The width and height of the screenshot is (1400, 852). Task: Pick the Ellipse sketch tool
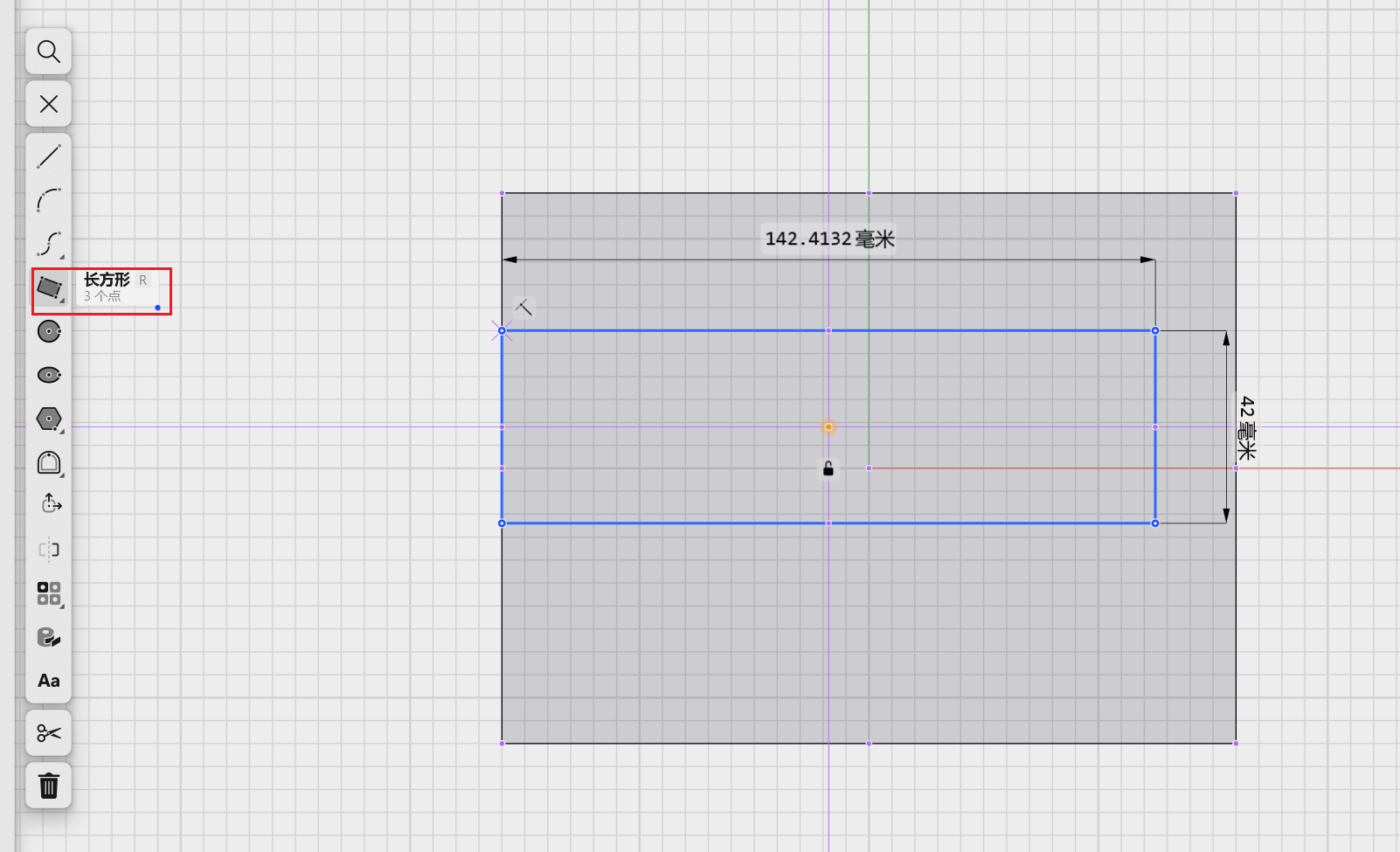point(49,375)
